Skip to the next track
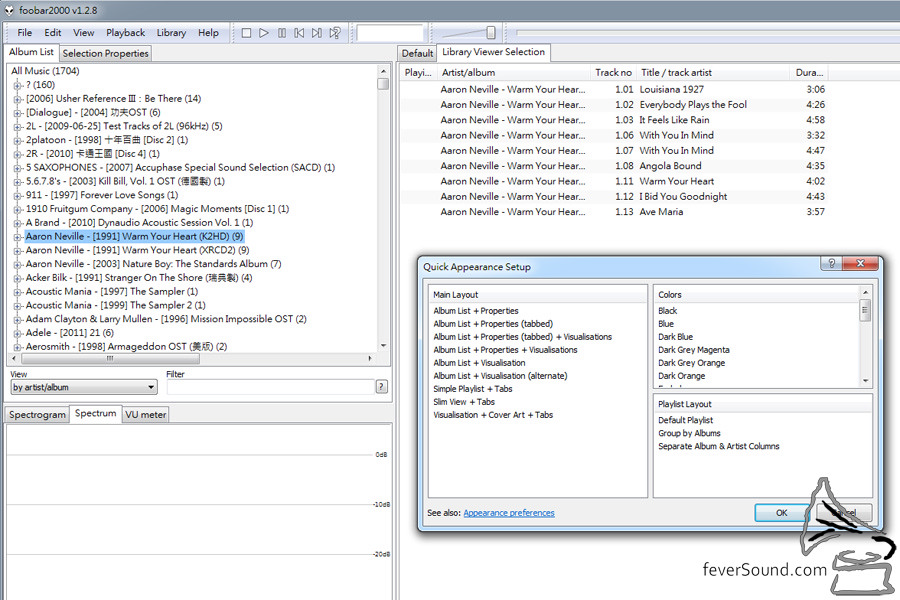This screenshot has width=900, height=600. tap(317, 33)
